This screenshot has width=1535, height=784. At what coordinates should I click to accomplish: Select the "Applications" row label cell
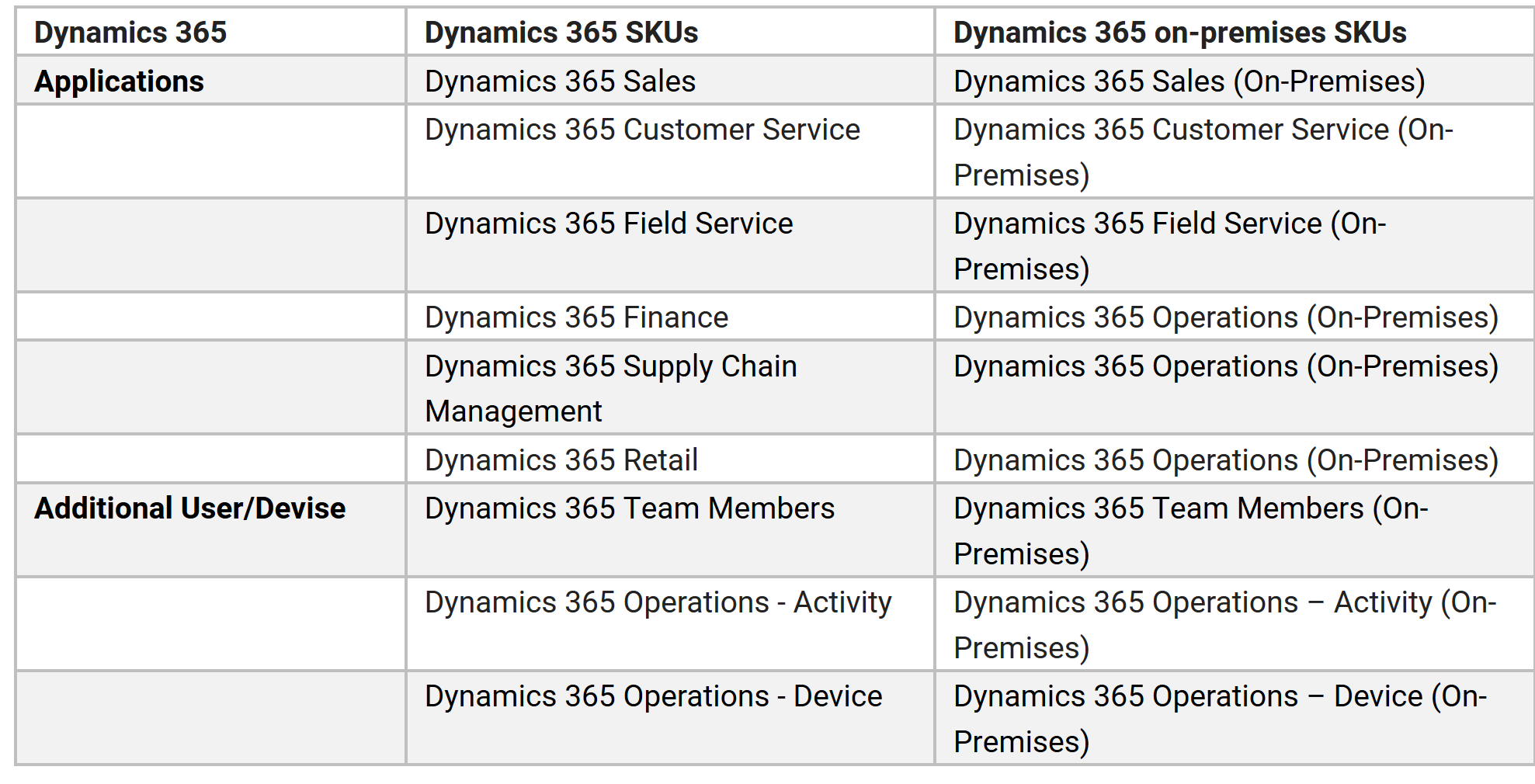click(x=119, y=82)
